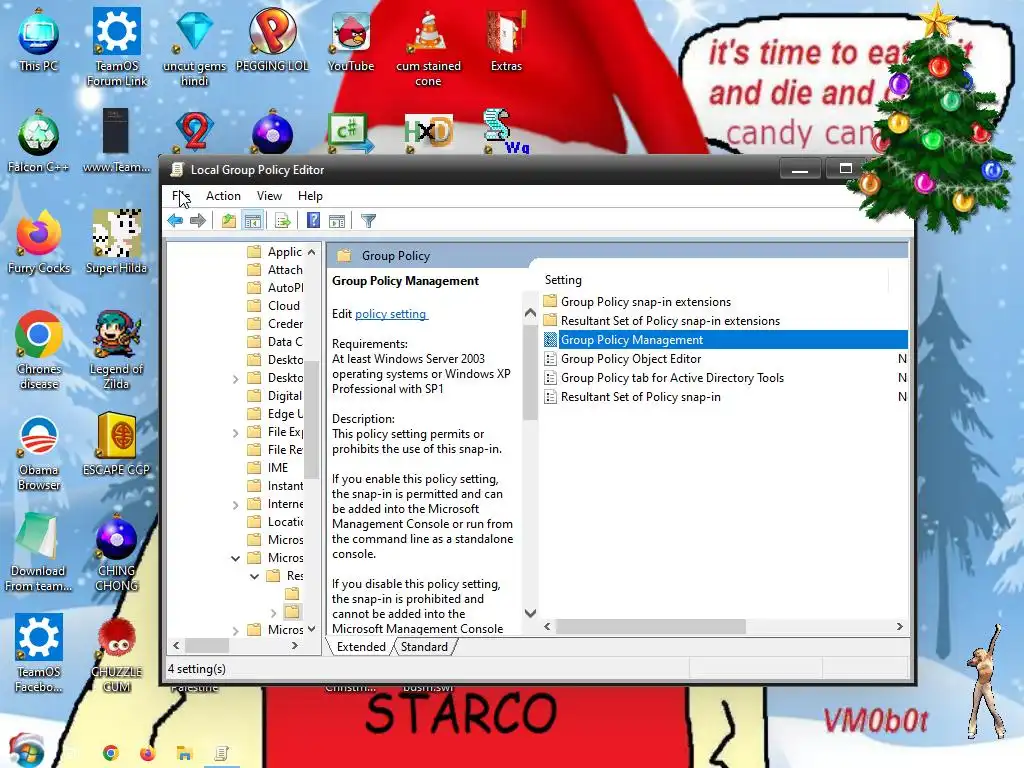This screenshot has width=1024, height=768.
Task: Expand the File Exp tree folder
Action: 236,432
